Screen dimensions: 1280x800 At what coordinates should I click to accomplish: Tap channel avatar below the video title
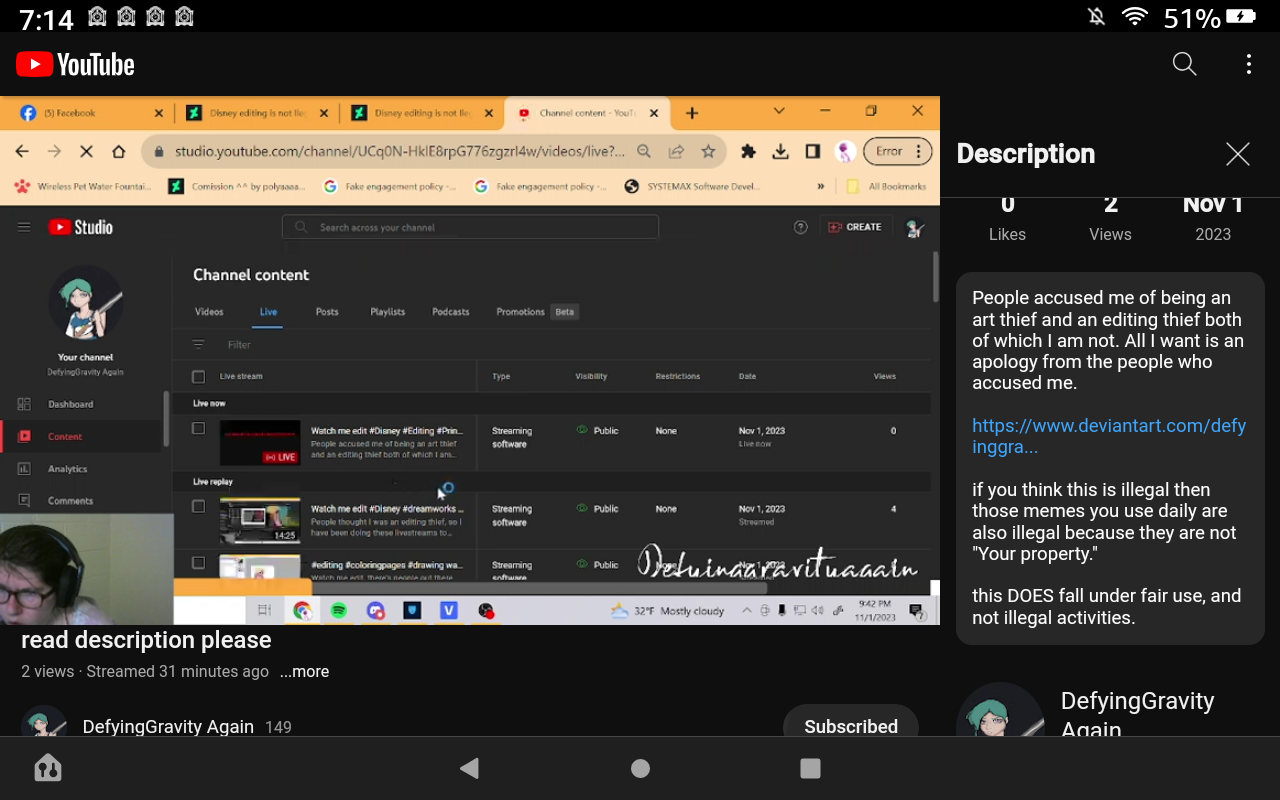click(44, 724)
